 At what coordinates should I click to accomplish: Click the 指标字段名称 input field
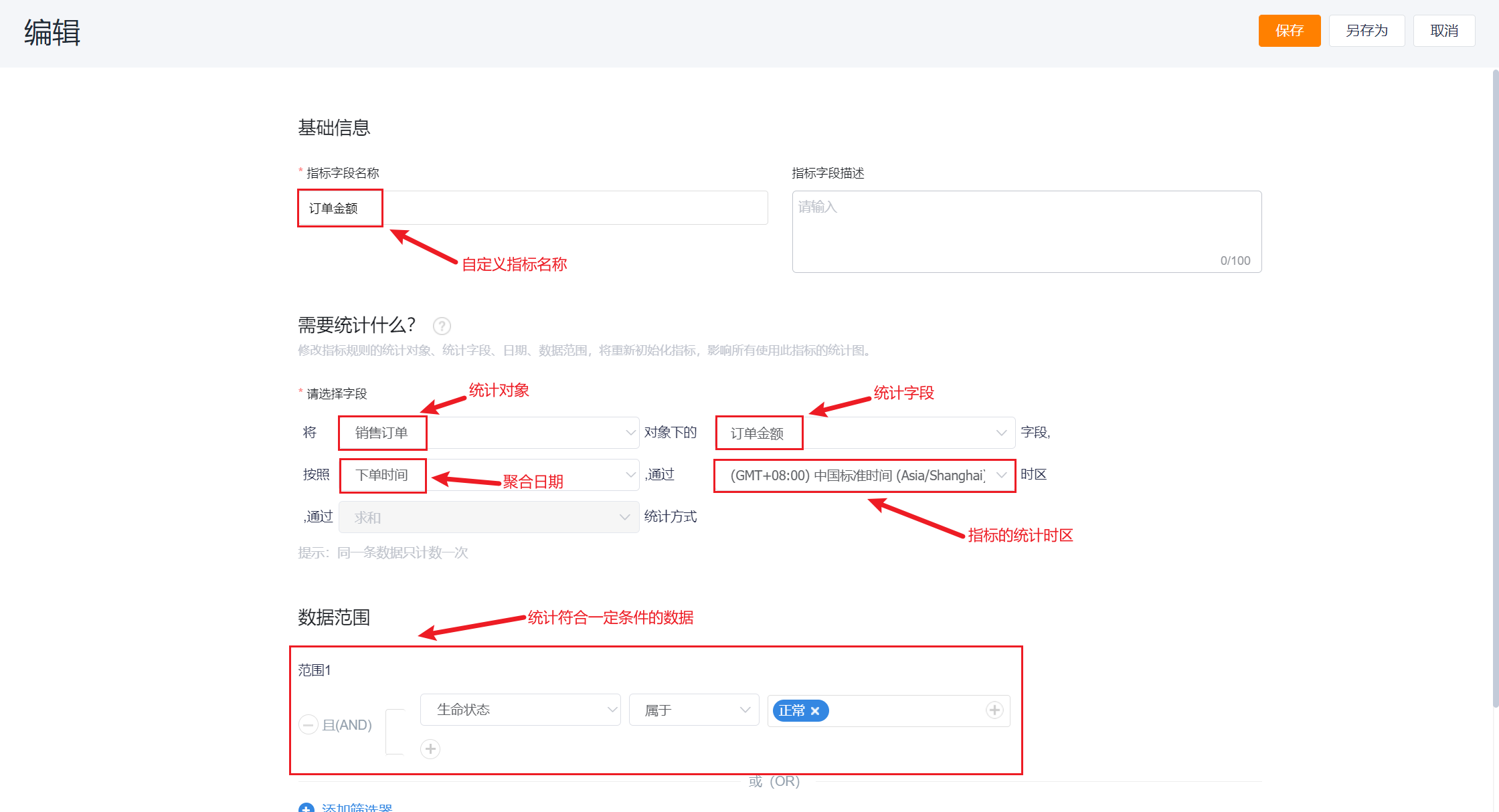click(533, 208)
